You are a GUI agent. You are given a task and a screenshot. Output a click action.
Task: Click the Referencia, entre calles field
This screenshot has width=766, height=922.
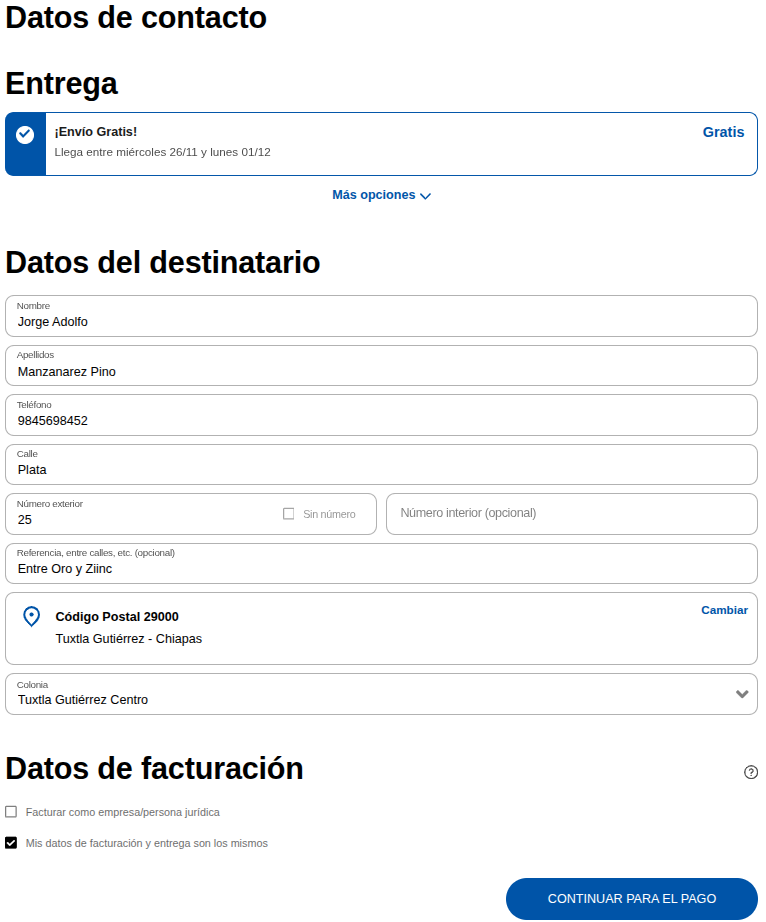coord(381,564)
